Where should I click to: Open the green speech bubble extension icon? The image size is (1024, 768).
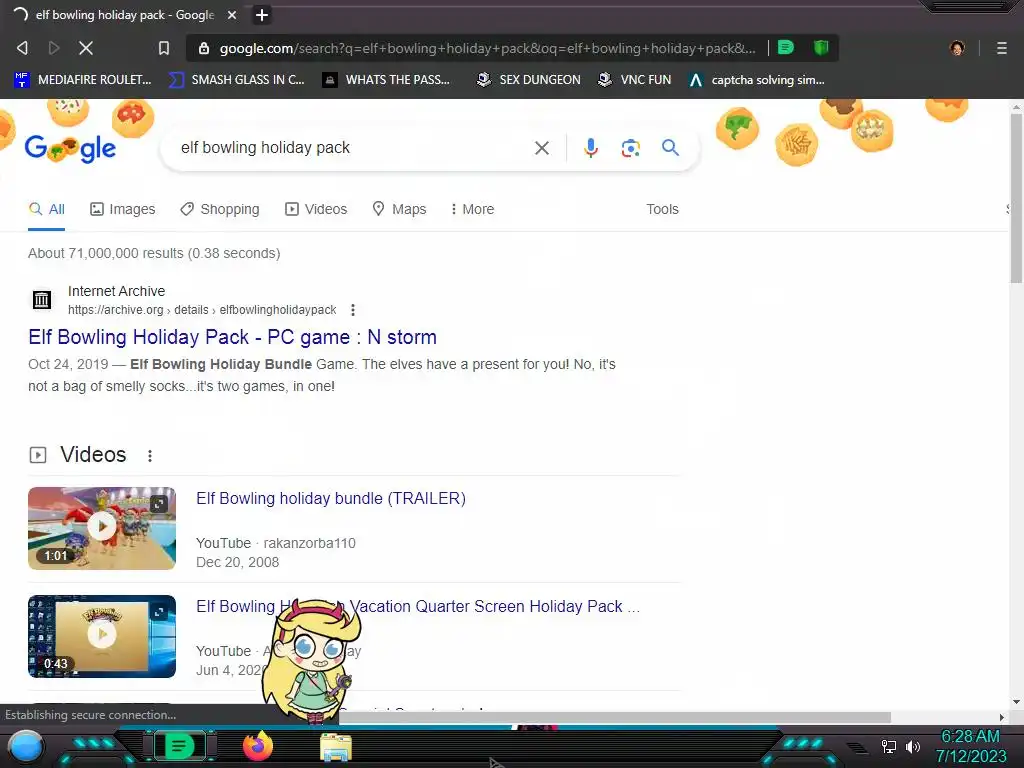[786, 47]
